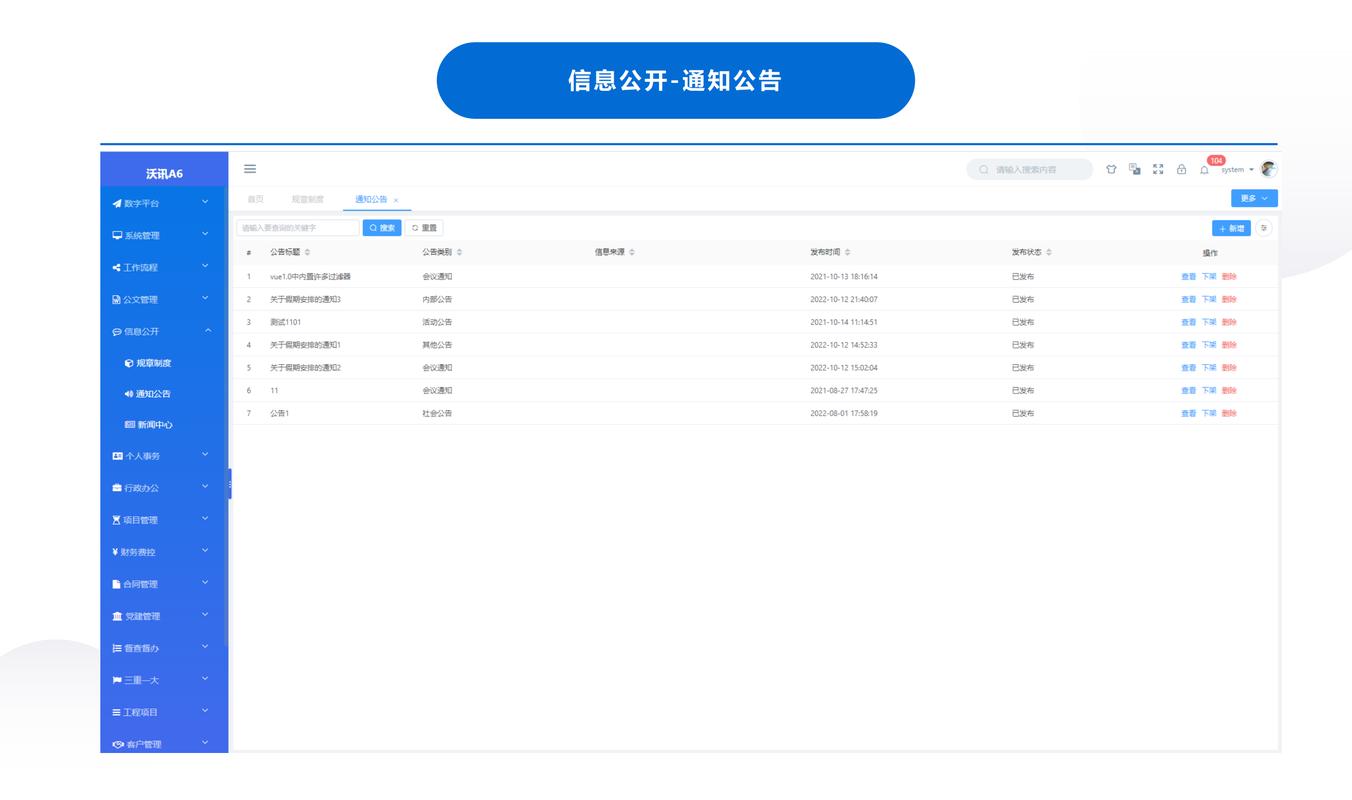Expand 项目管理 sidebar menu

[x=164, y=520]
